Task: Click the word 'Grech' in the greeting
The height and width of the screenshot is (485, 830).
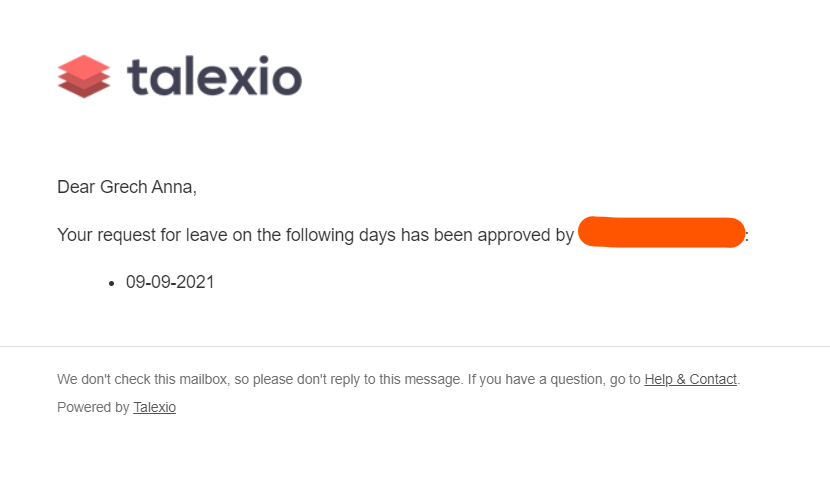Action: [123, 187]
